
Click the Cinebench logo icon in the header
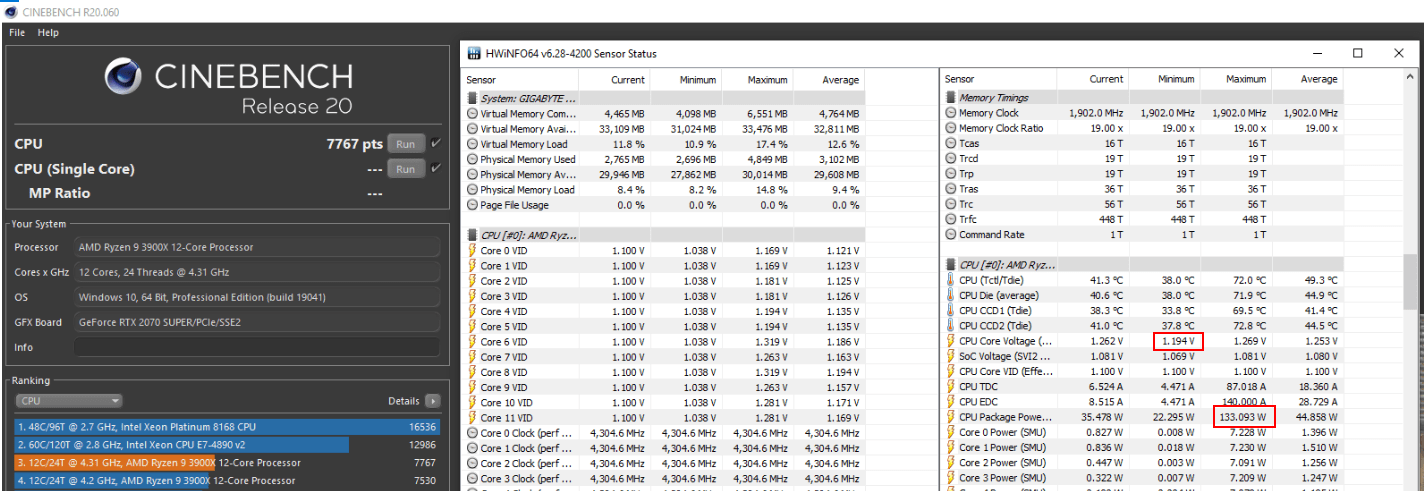[124, 78]
